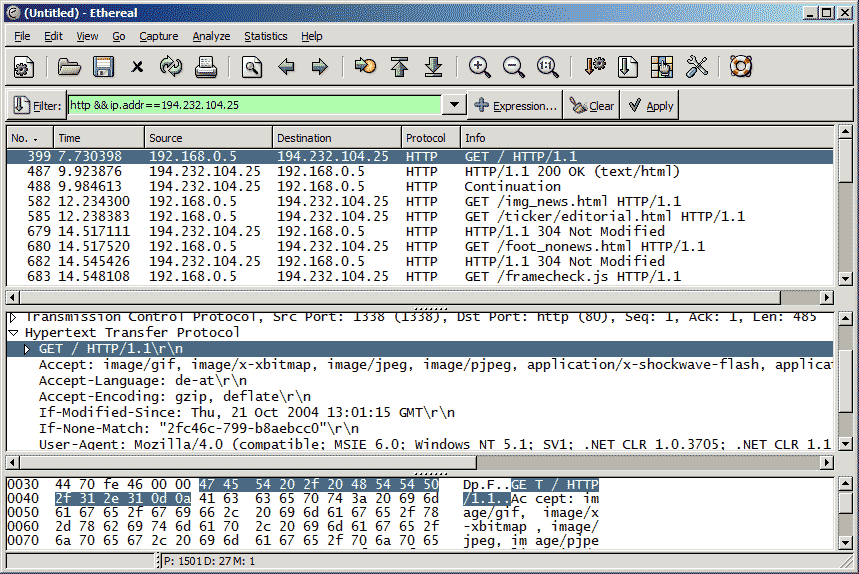
Task: Open the File menu
Action: pyautogui.click(x=22, y=36)
